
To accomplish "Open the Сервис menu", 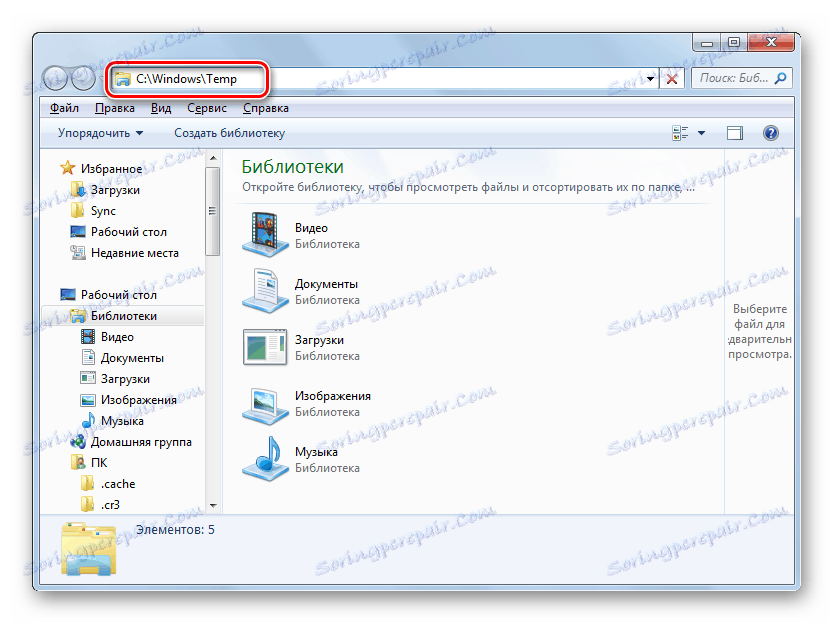I will tap(207, 108).
